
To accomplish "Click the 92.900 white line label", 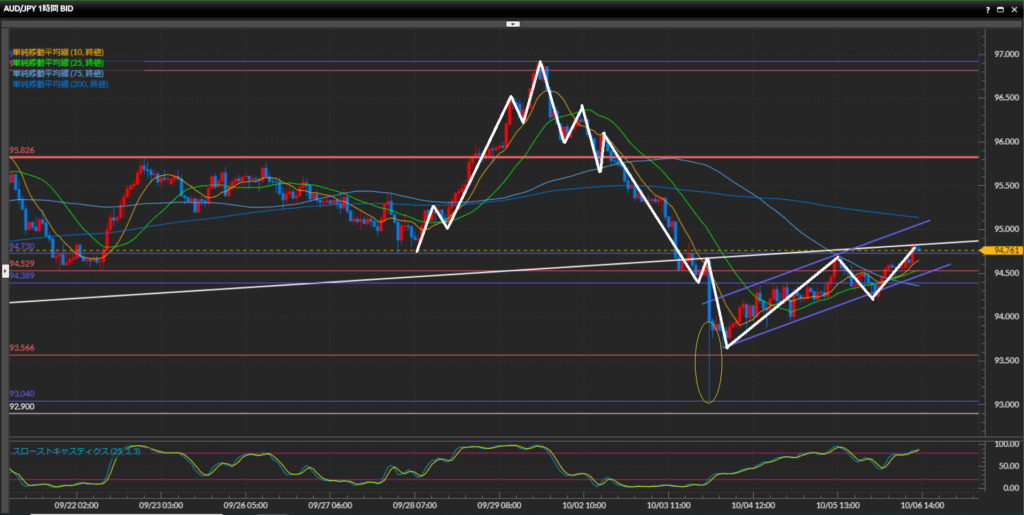I will [22, 407].
